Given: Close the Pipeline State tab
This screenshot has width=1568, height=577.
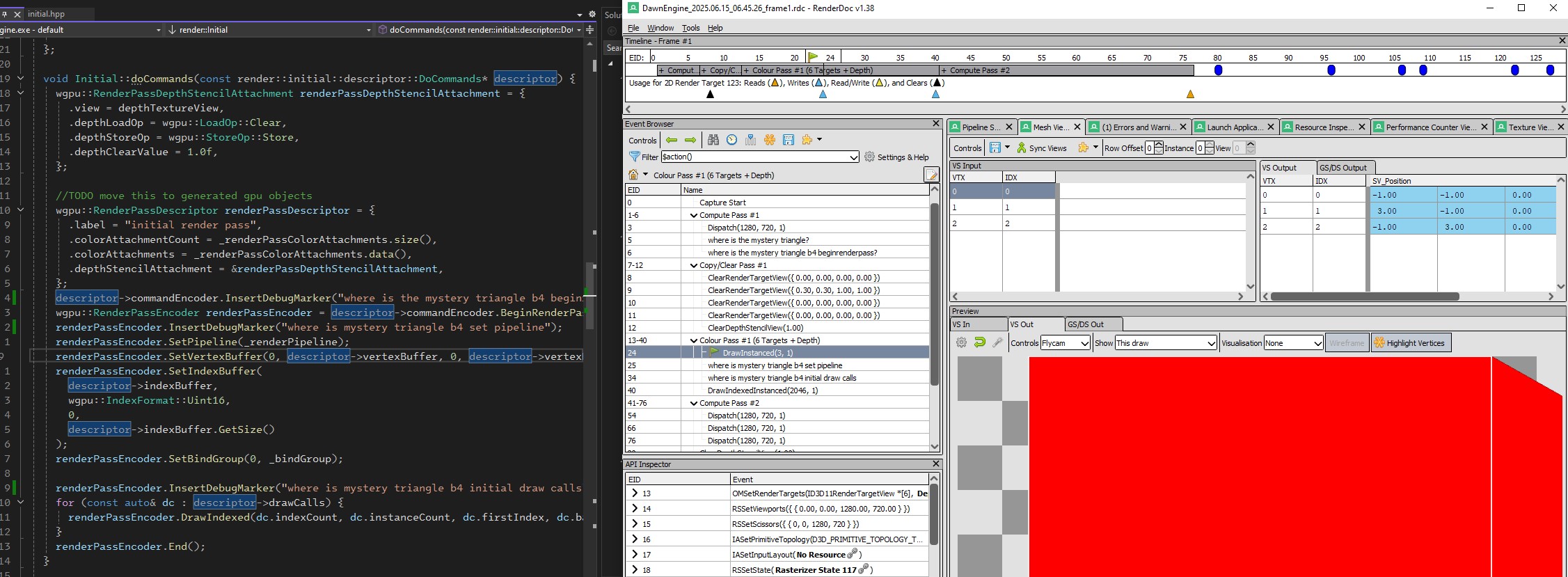Looking at the screenshot, I should [x=1008, y=127].
